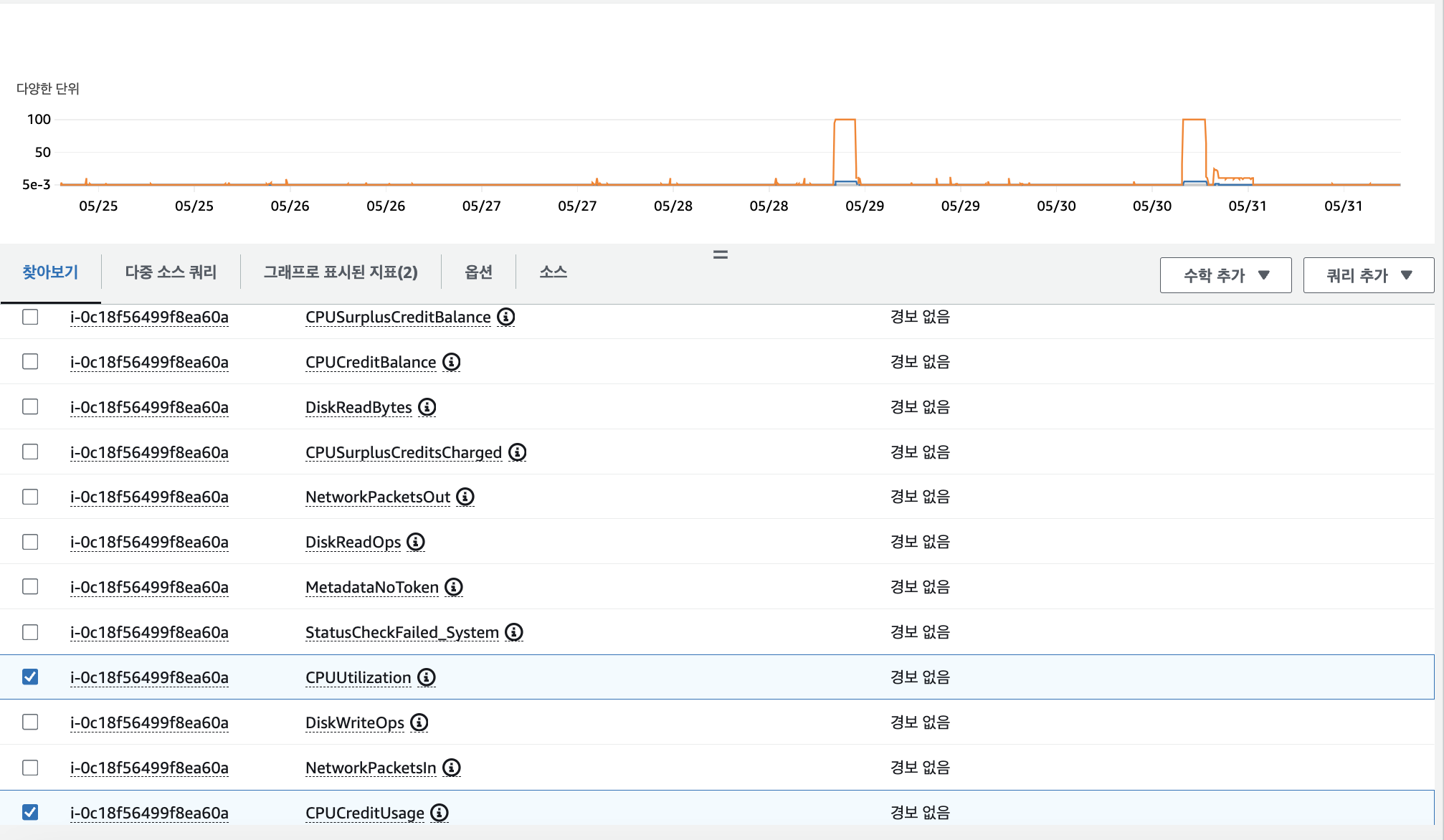Uncheck the CPUUtilization metric checkbox
The width and height of the screenshot is (1444, 840).
click(x=30, y=677)
